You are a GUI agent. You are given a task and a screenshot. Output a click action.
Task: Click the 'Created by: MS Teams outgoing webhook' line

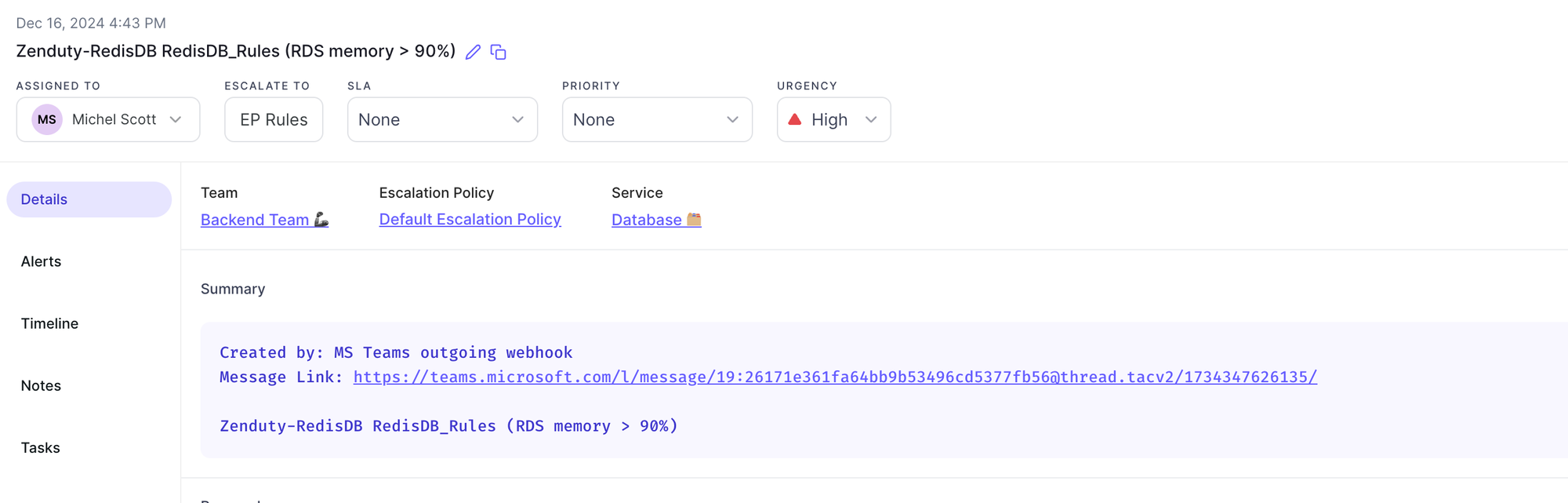pos(396,352)
